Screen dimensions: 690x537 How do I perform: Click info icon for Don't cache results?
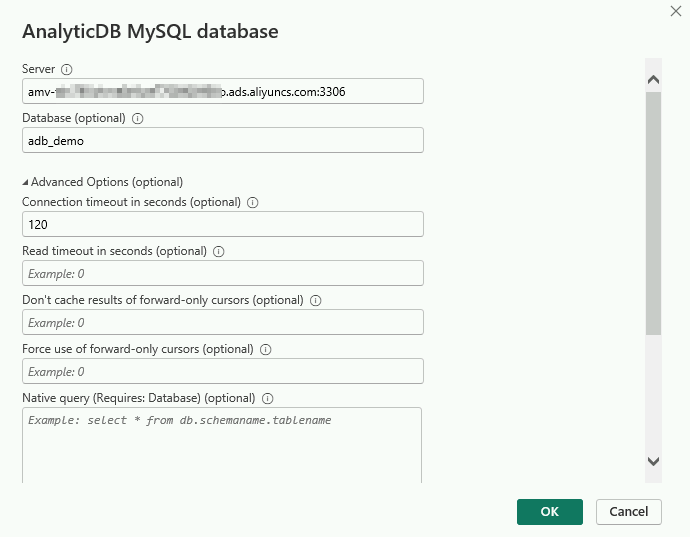(314, 300)
